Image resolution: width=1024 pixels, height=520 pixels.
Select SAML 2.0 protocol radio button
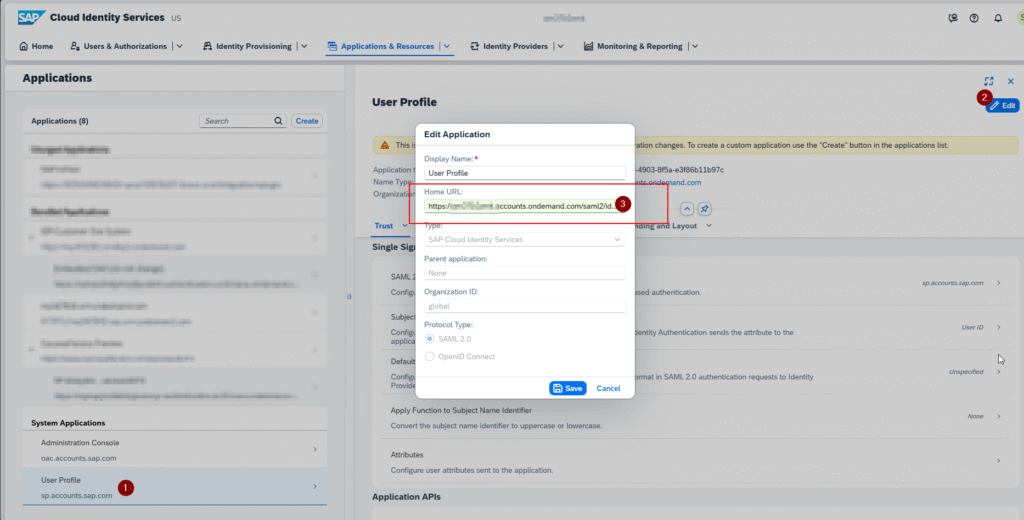pyautogui.click(x=430, y=339)
